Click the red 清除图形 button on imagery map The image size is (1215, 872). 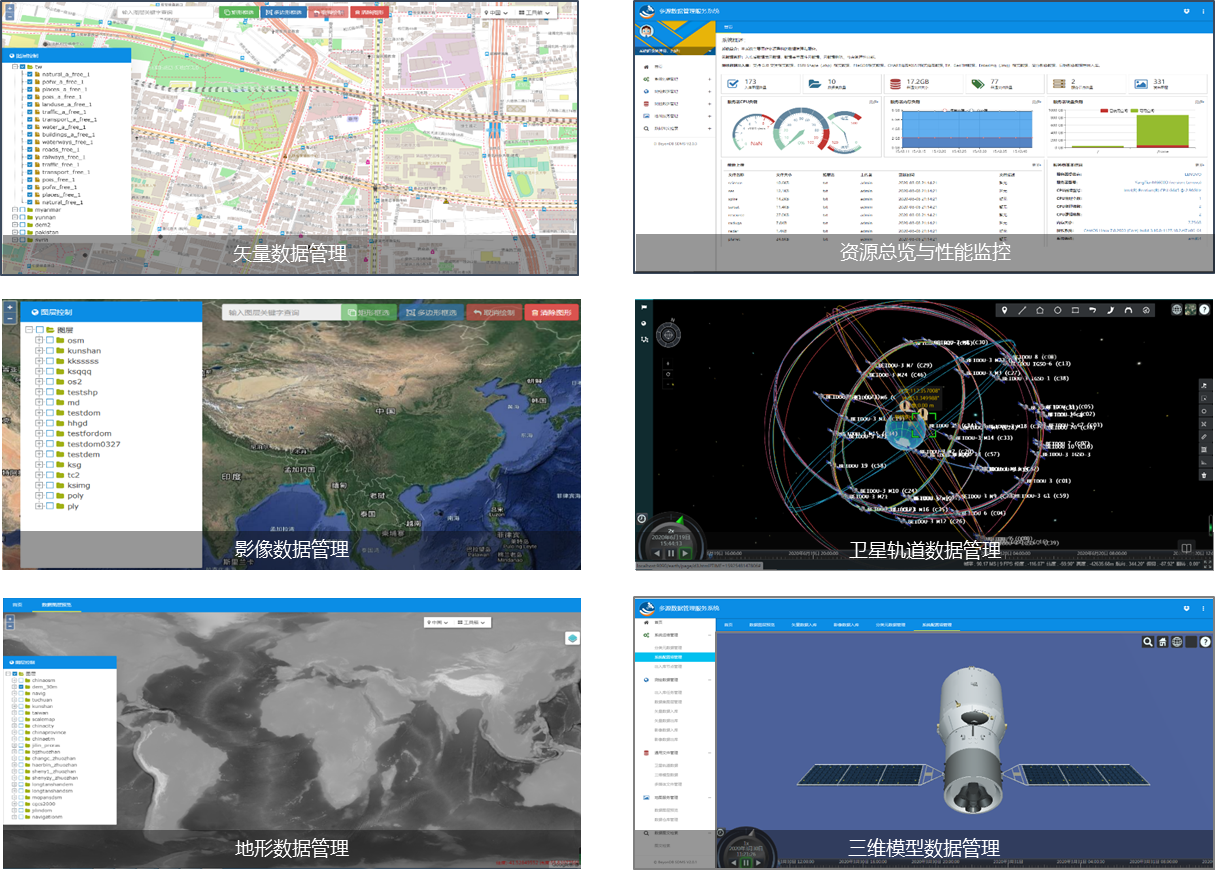[551, 313]
